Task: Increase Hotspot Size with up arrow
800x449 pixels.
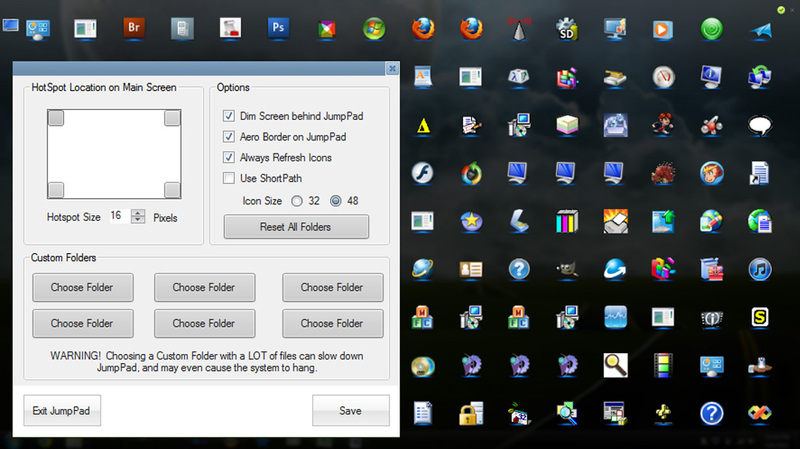Action: pyautogui.click(x=138, y=213)
